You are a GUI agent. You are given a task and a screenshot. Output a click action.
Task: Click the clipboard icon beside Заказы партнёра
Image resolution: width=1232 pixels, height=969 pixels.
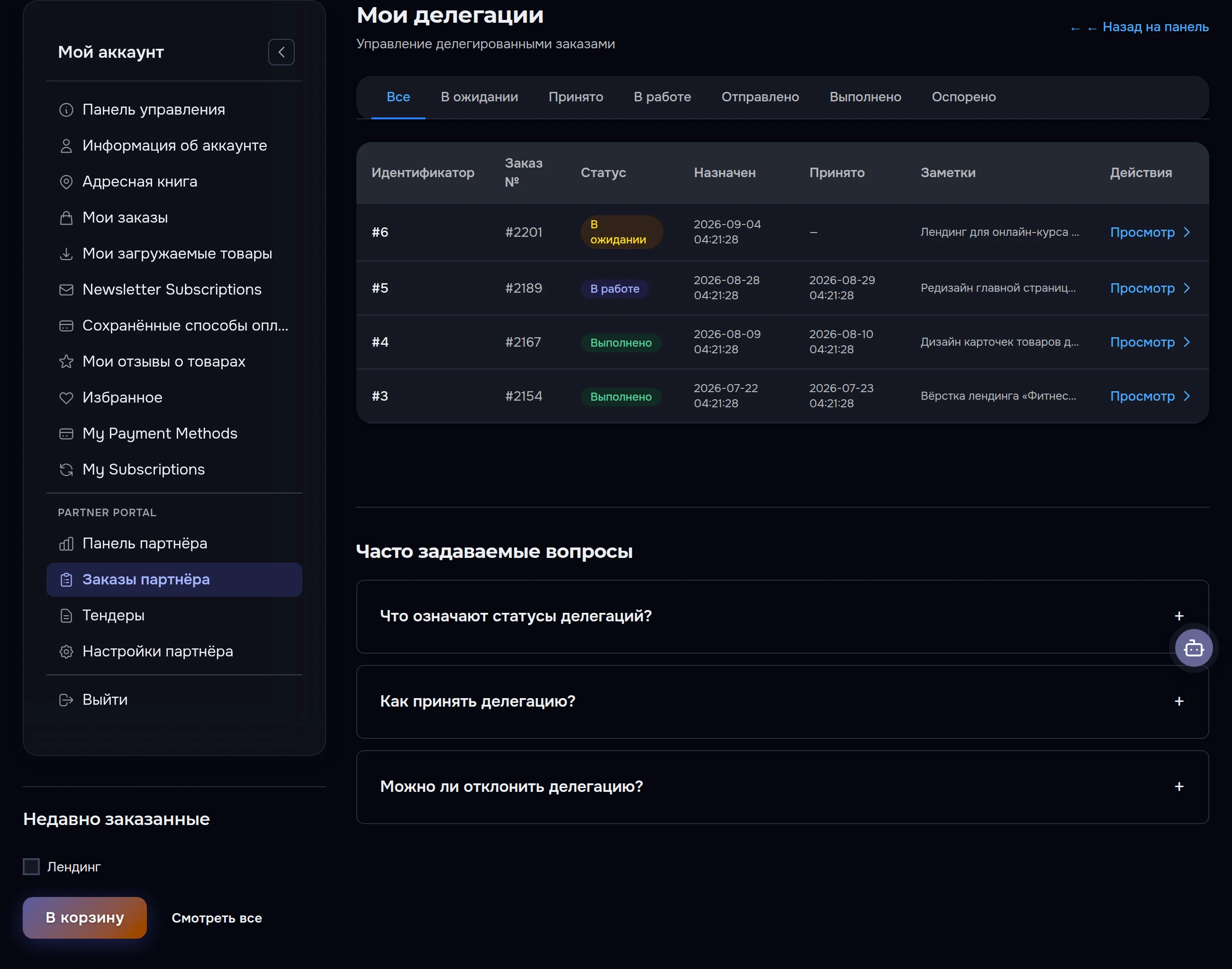coord(66,580)
